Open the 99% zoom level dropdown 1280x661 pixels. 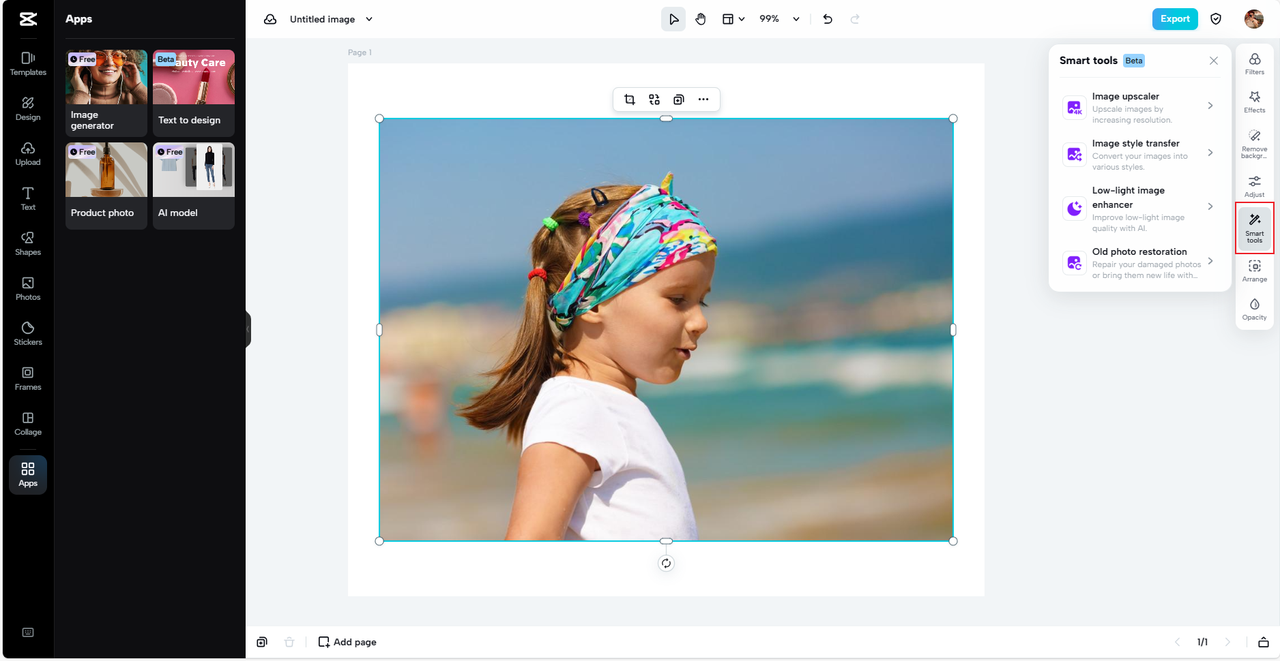pyautogui.click(x=779, y=19)
